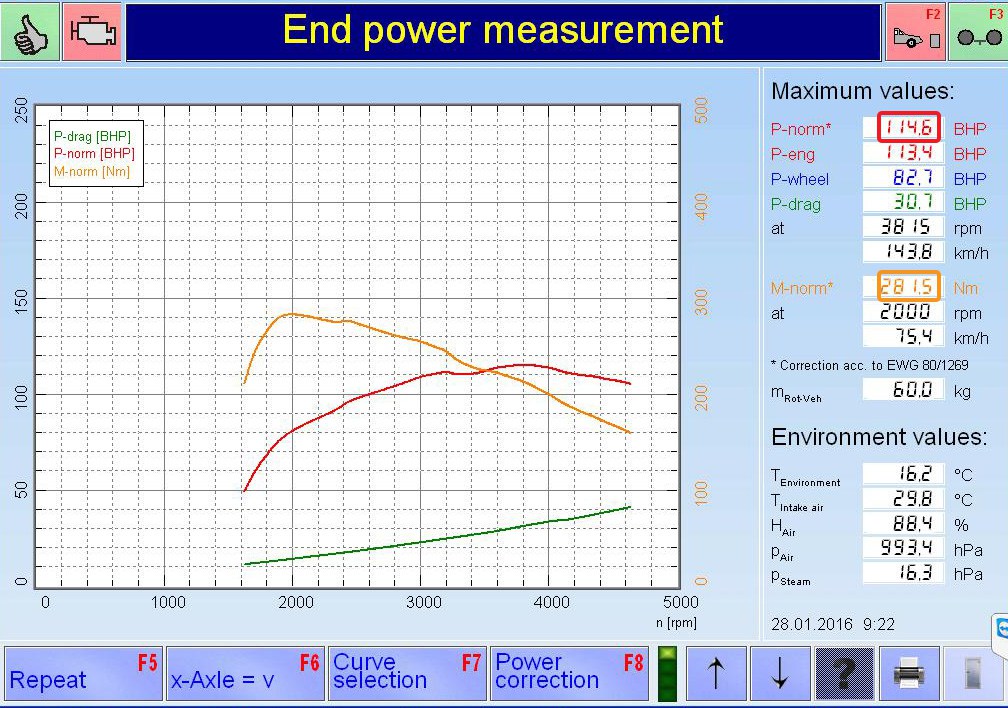Click the thumbs-up confirm icon
This screenshot has height=708, width=1008.
pyautogui.click(x=30, y=32)
